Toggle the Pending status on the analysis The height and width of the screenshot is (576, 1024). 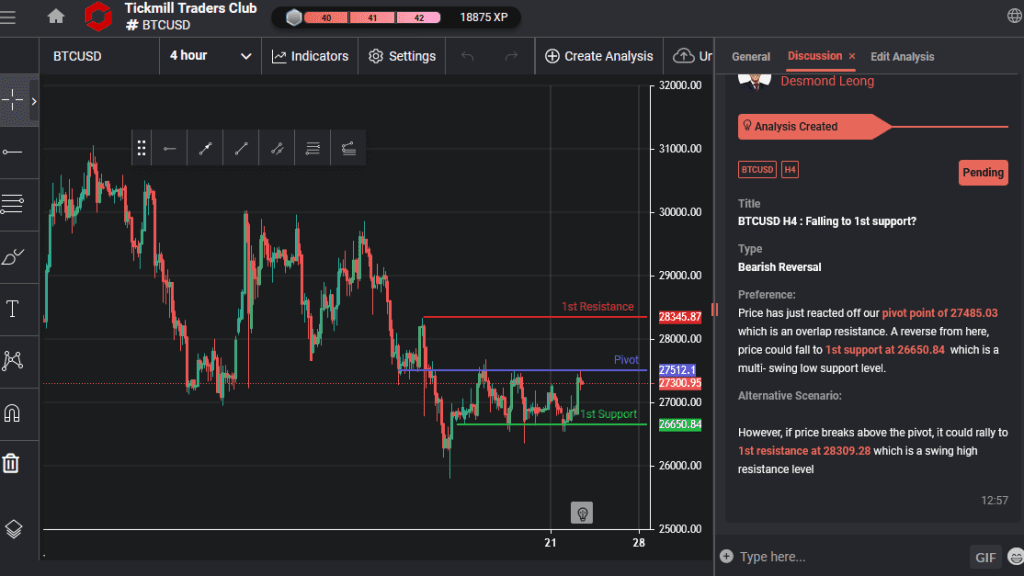(983, 172)
